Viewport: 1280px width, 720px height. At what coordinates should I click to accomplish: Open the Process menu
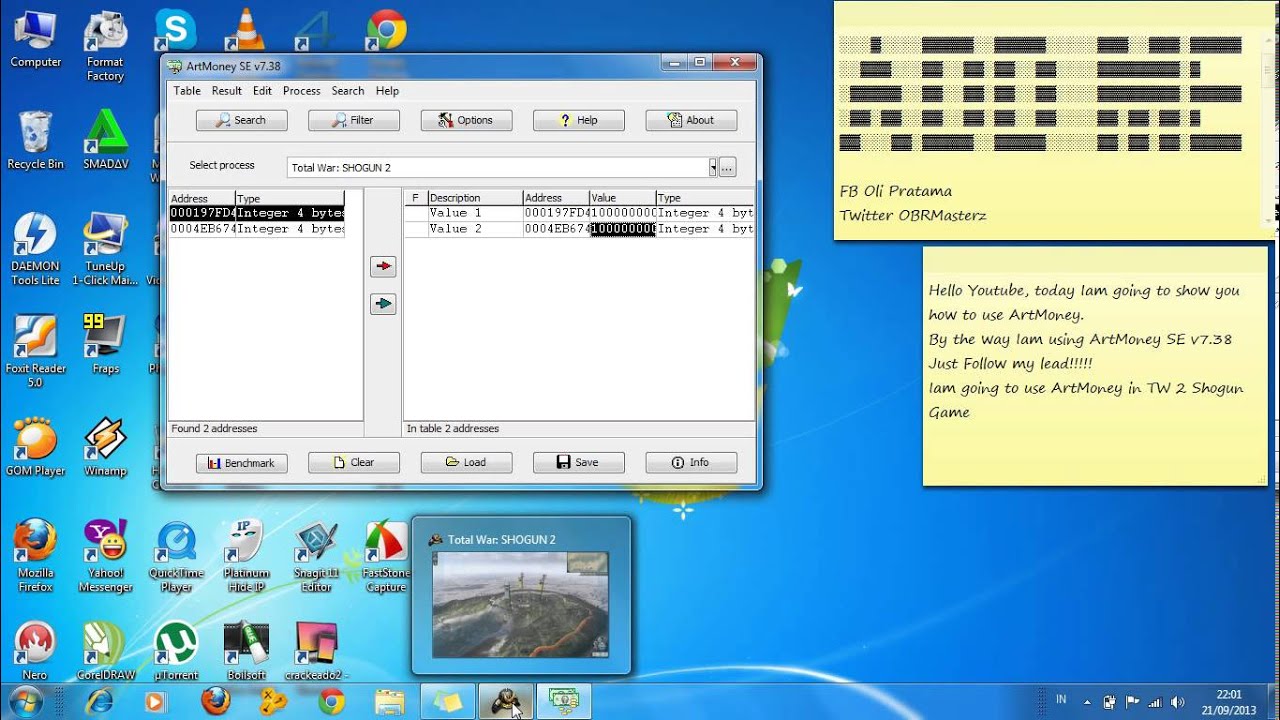coord(301,91)
